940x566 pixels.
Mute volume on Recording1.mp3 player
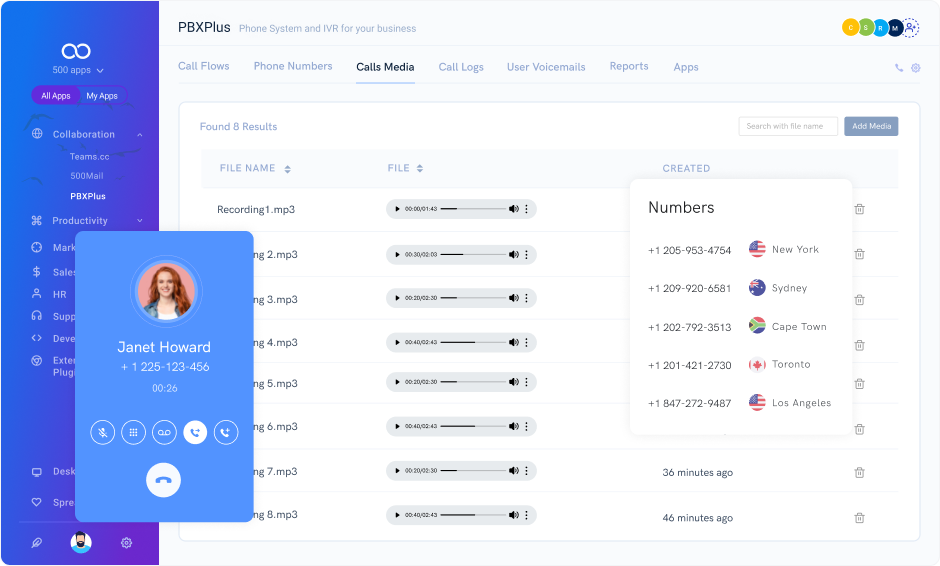point(513,209)
